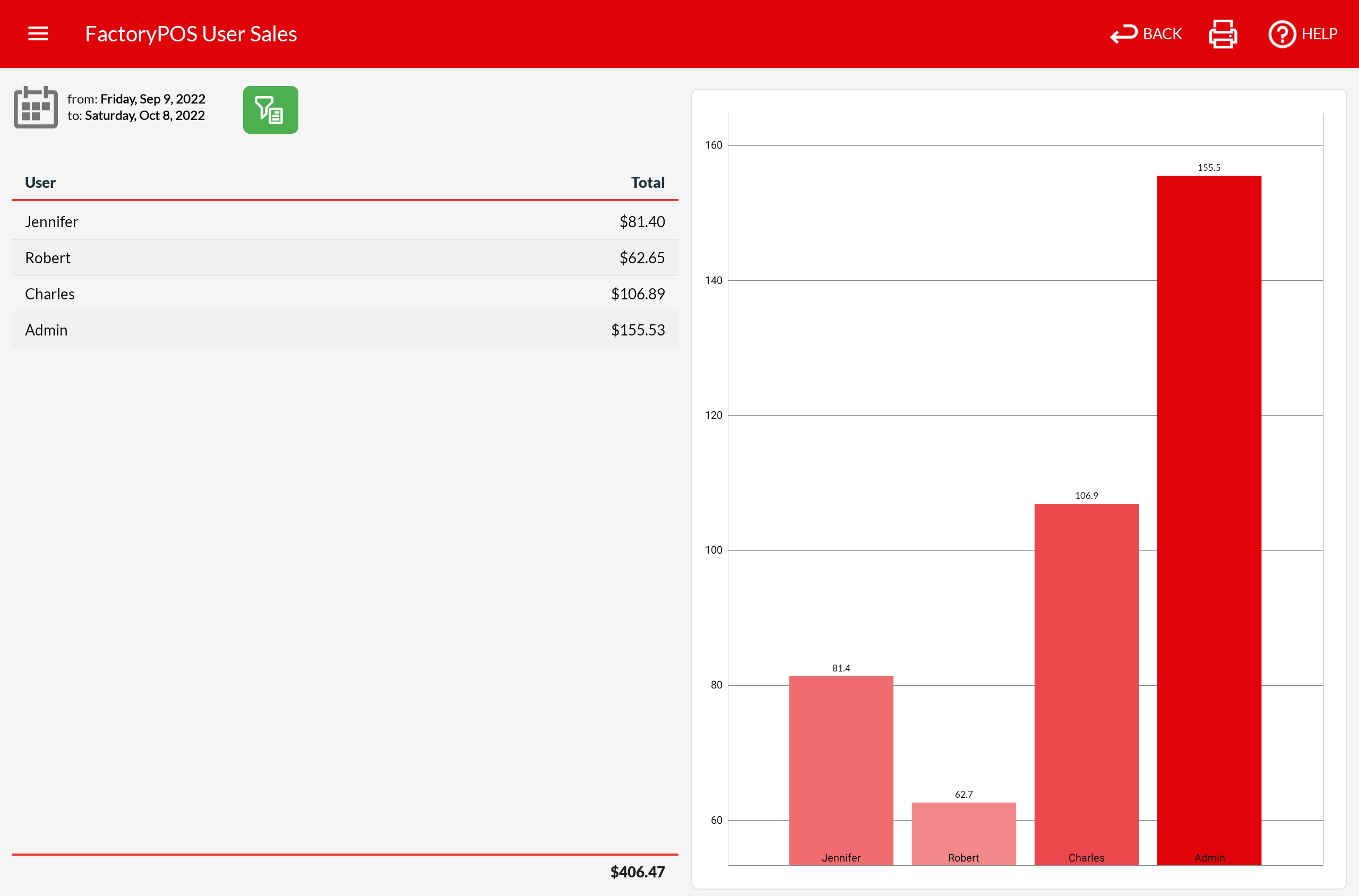Select the Charles sales row
The height and width of the screenshot is (896, 1359).
(344, 294)
